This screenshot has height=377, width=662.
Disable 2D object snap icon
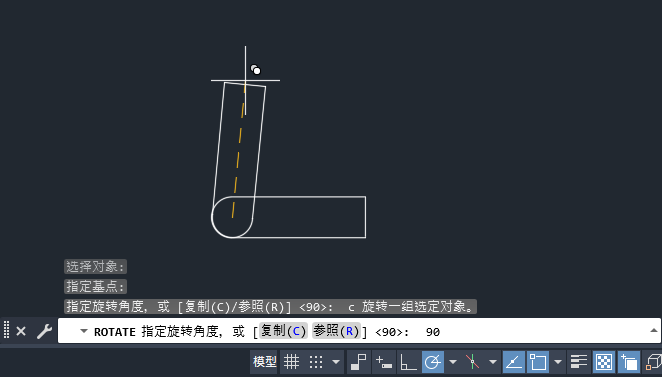click(x=538, y=362)
